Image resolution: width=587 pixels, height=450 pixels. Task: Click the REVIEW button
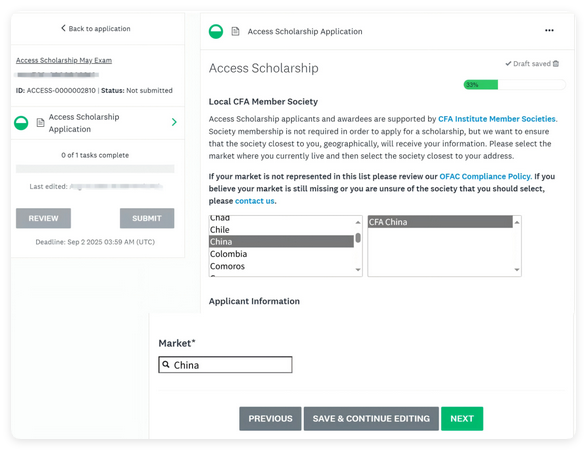43,218
